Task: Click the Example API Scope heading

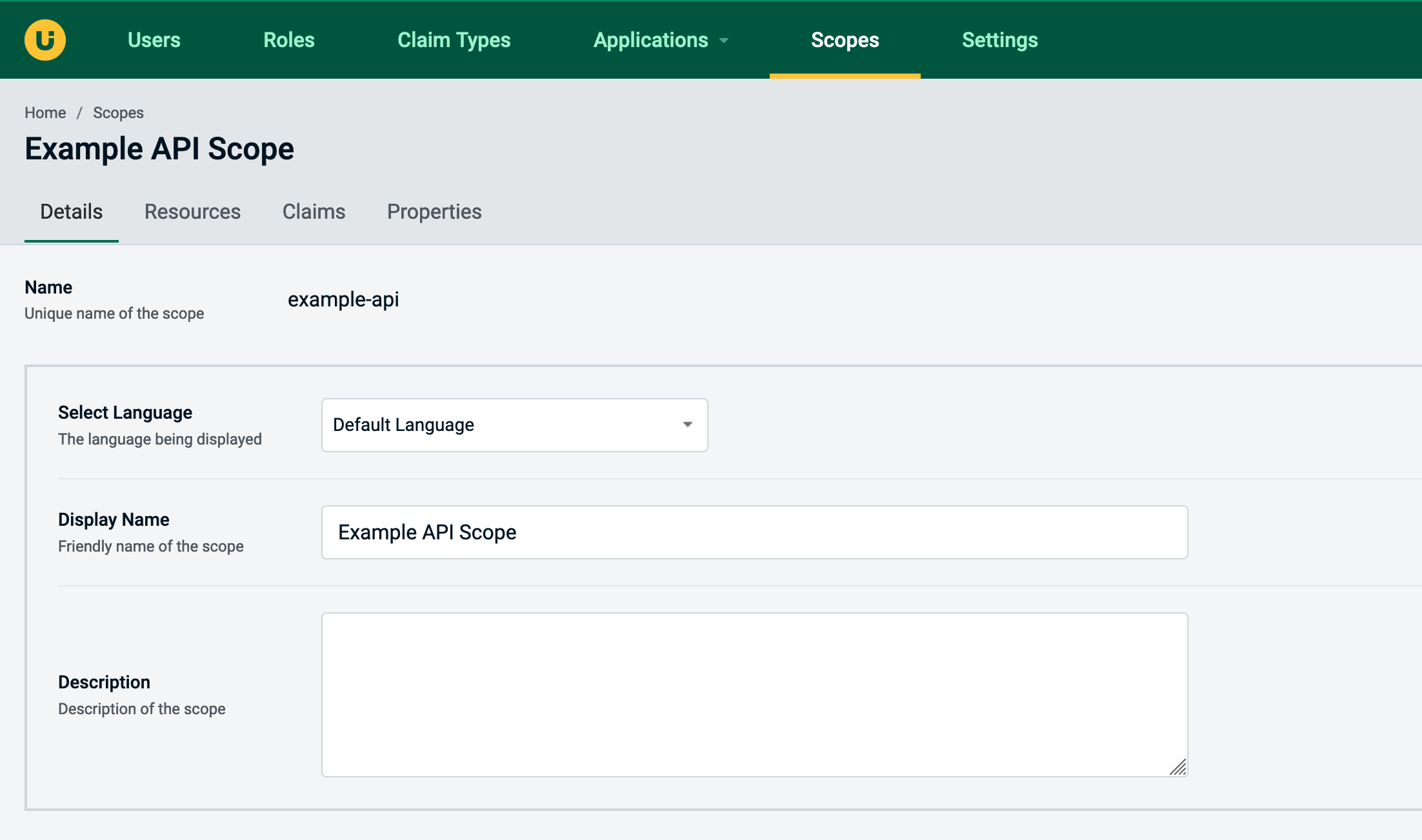Action: pos(159,149)
